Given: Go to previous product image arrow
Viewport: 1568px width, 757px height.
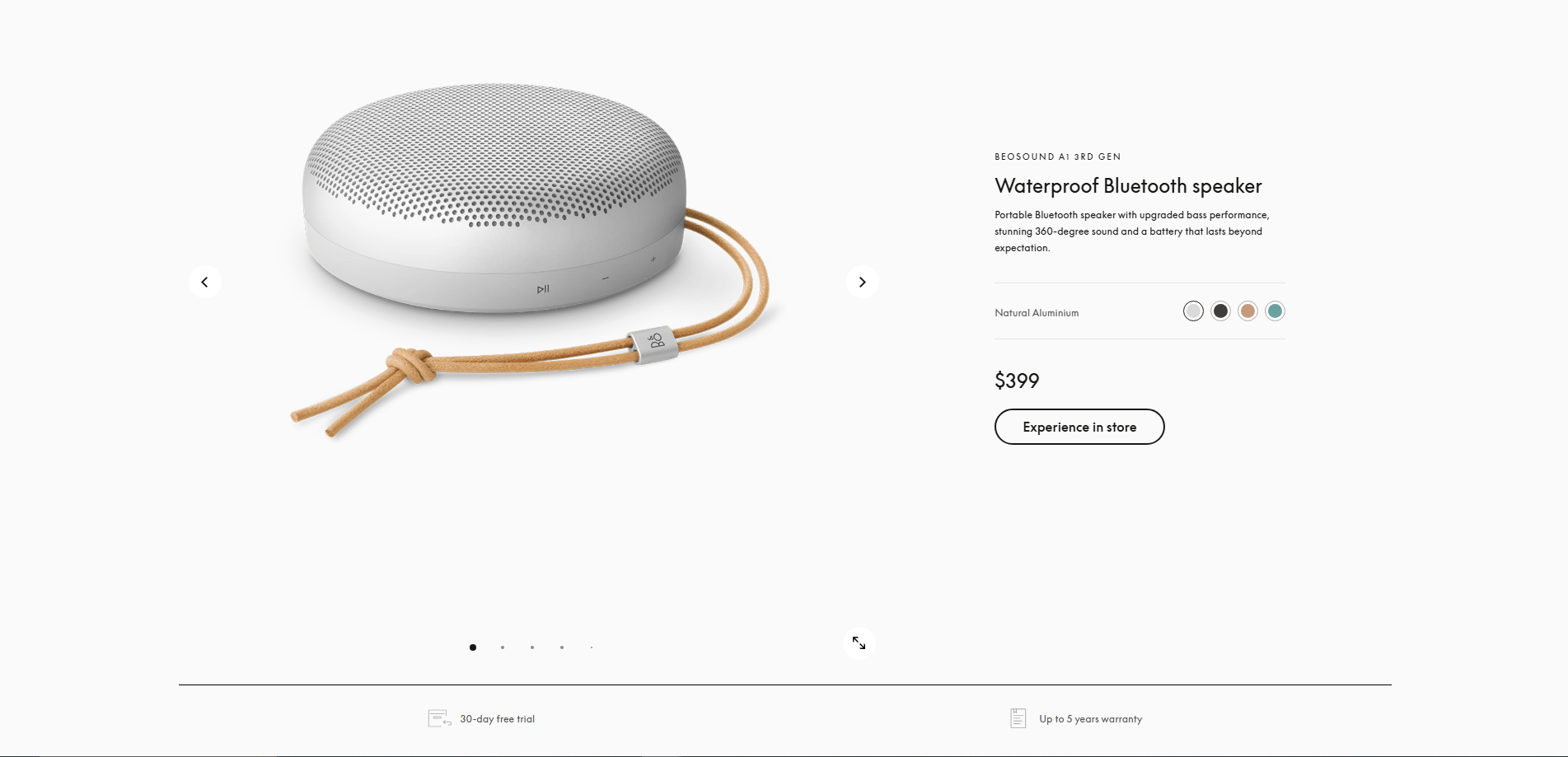Looking at the screenshot, I should click(204, 282).
